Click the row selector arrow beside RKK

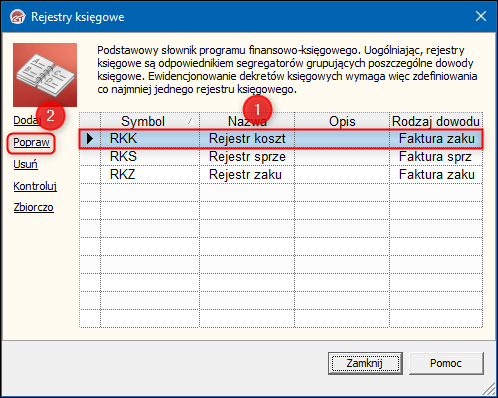pos(90,138)
